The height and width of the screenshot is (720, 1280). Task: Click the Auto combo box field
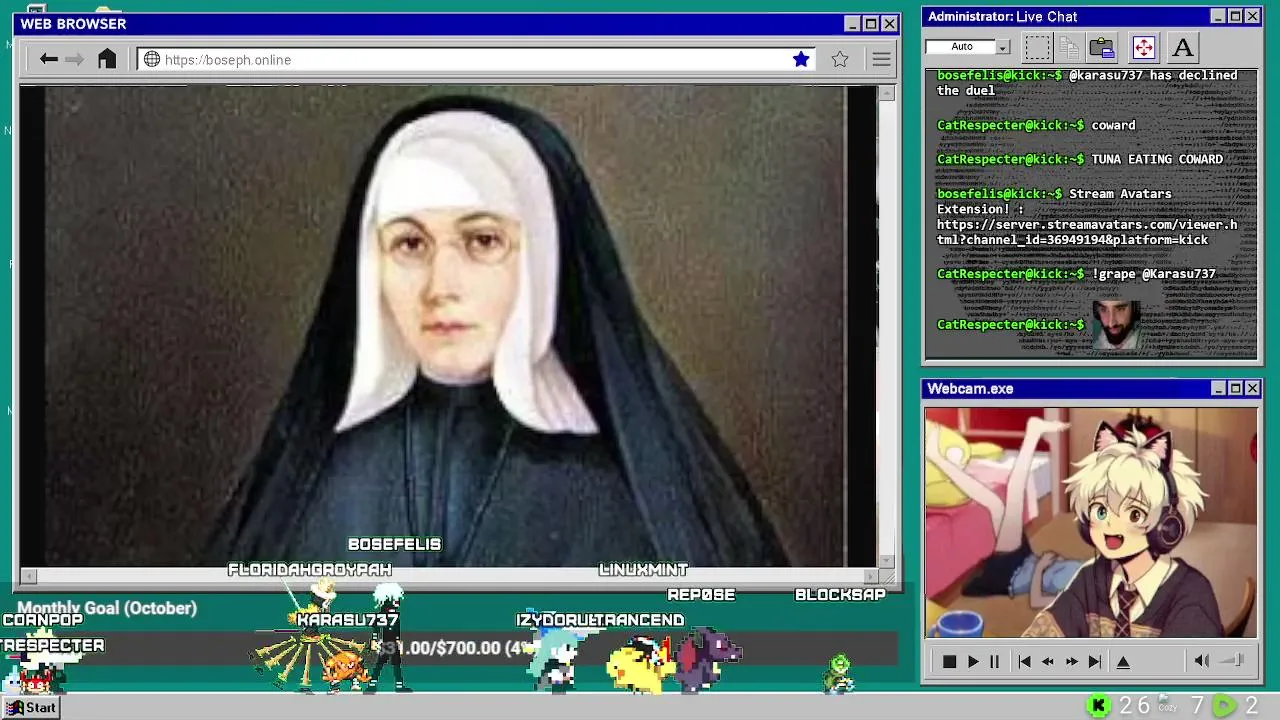967,47
